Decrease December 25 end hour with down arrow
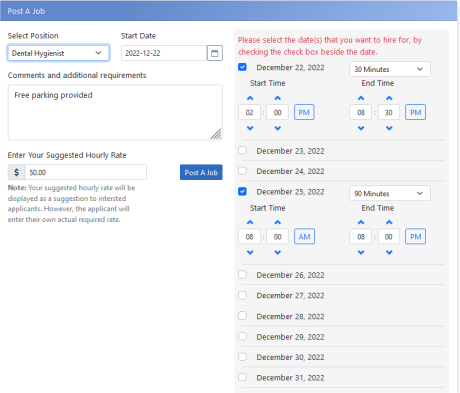 (x=361, y=252)
